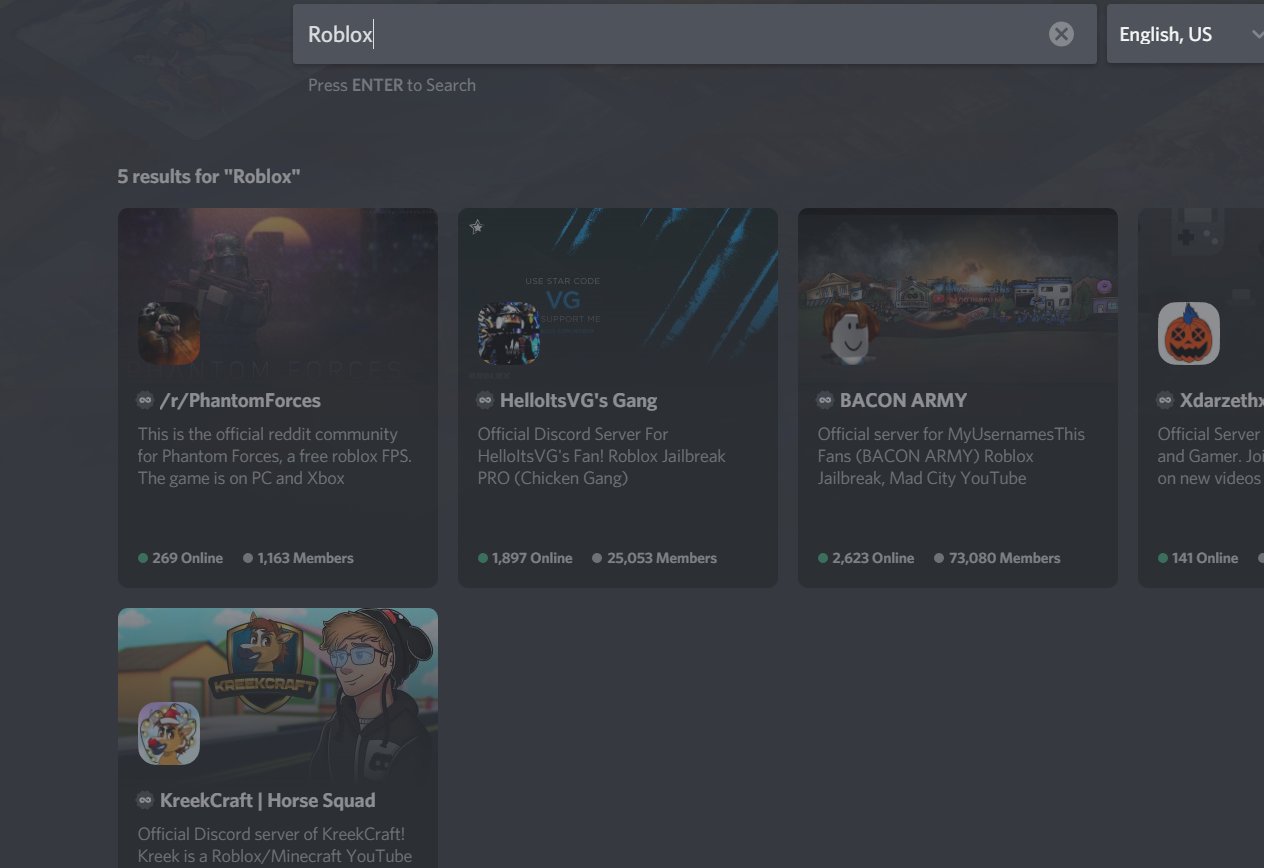Click '5 results for "Roblox"' heading
Image resolution: width=1264 pixels, height=868 pixels.
pos(209,176)
